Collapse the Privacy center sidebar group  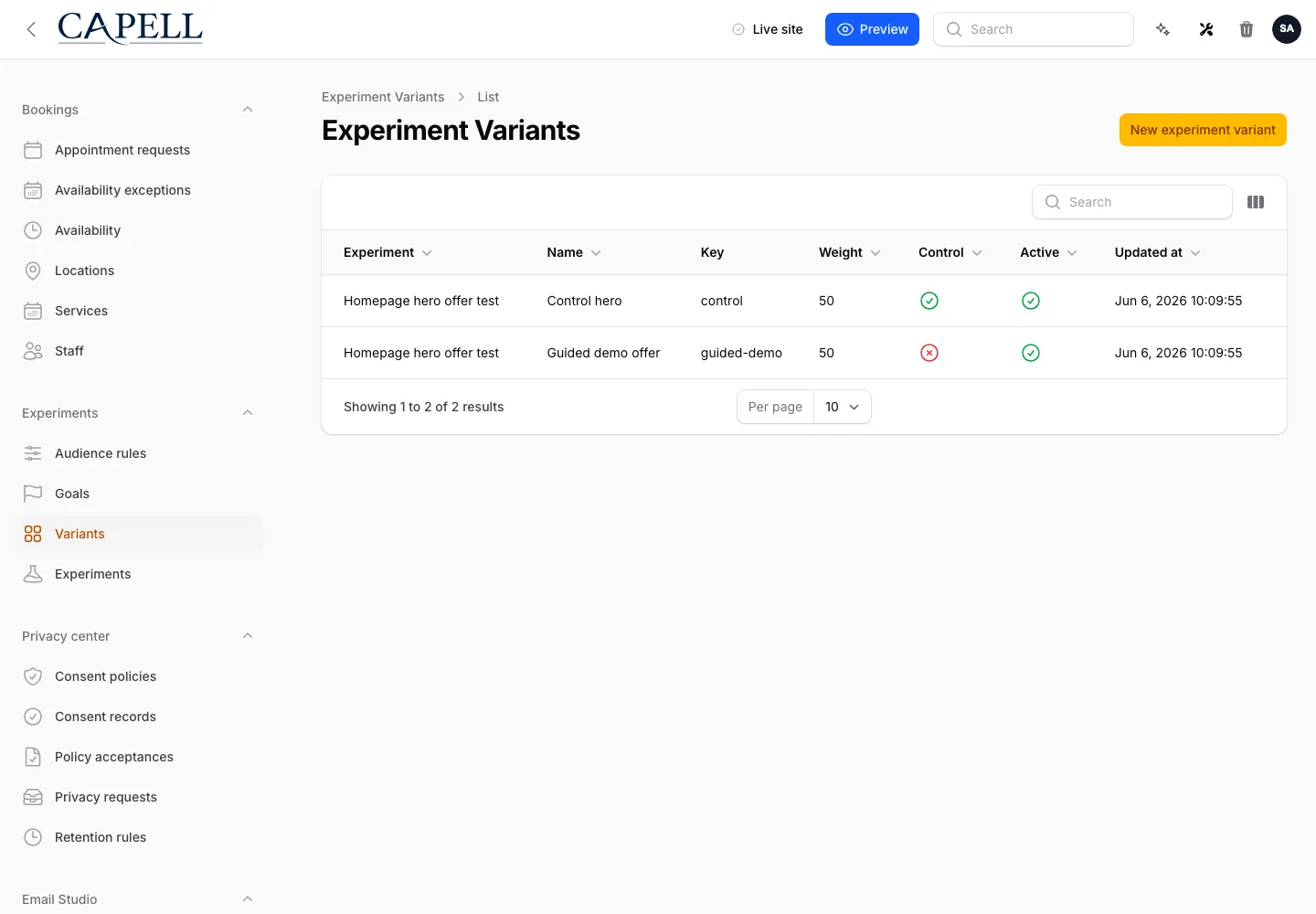click(248, 636)
